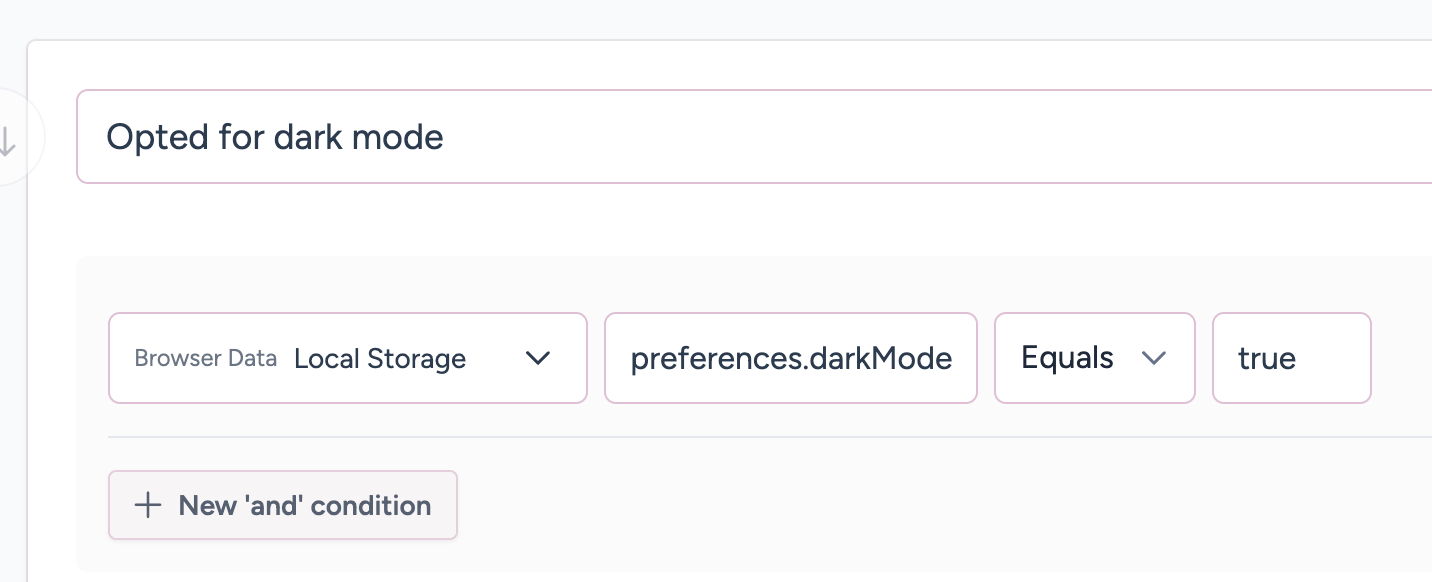
Task: Click the chevron arrow next to Equals
Action: (x=1154, y=358)
